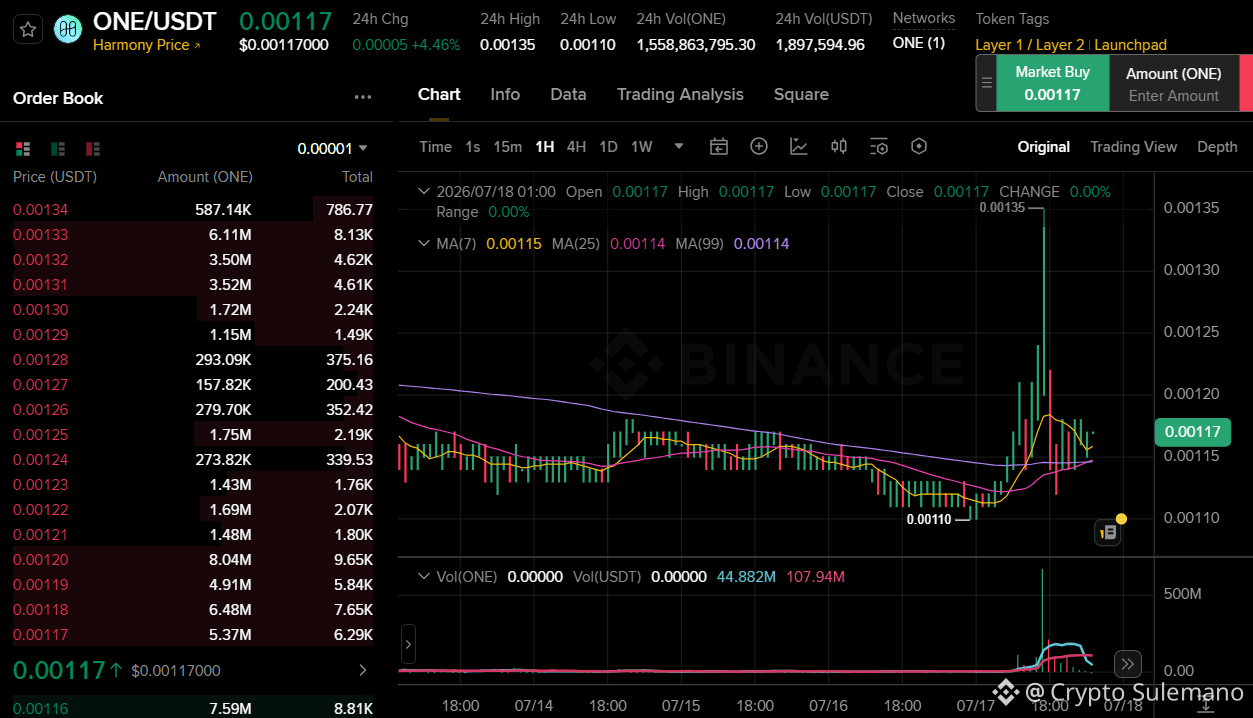Click the 0.00130 ask price row

193,310
